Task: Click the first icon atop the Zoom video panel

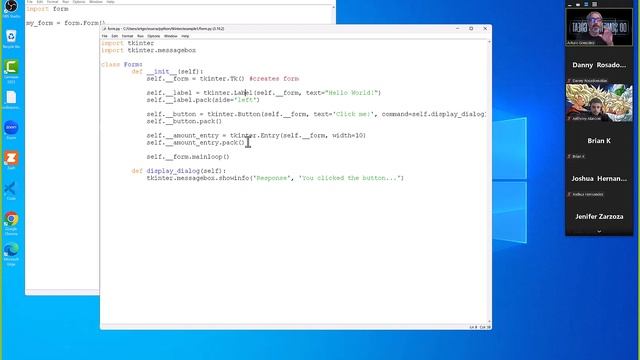Action: point(570,4)
